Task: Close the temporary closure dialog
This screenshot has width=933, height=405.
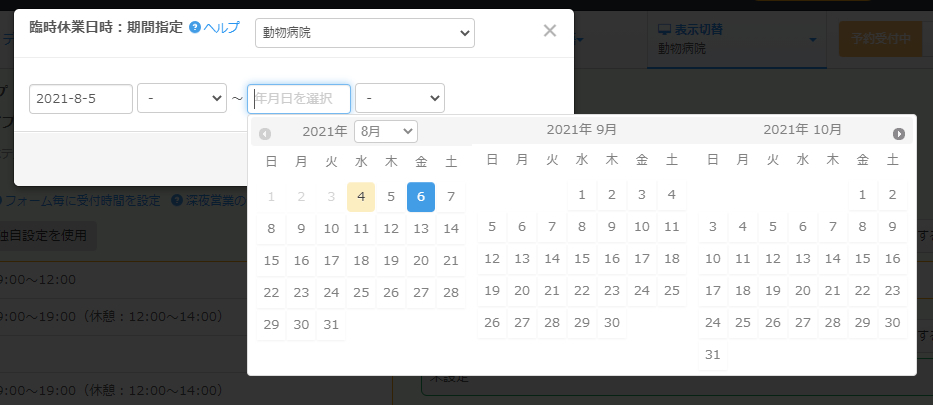Action: [549, 30]
